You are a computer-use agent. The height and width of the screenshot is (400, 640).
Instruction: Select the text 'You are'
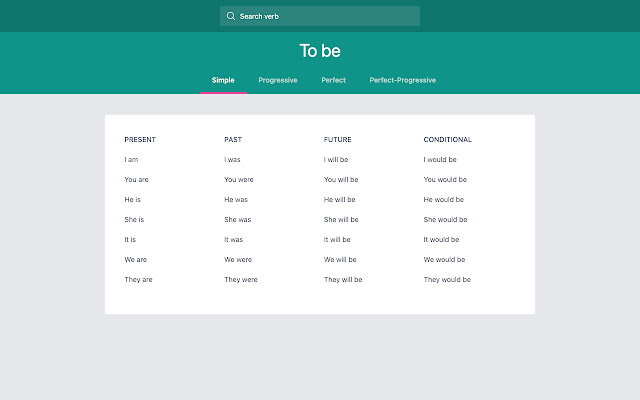point(136,180)
